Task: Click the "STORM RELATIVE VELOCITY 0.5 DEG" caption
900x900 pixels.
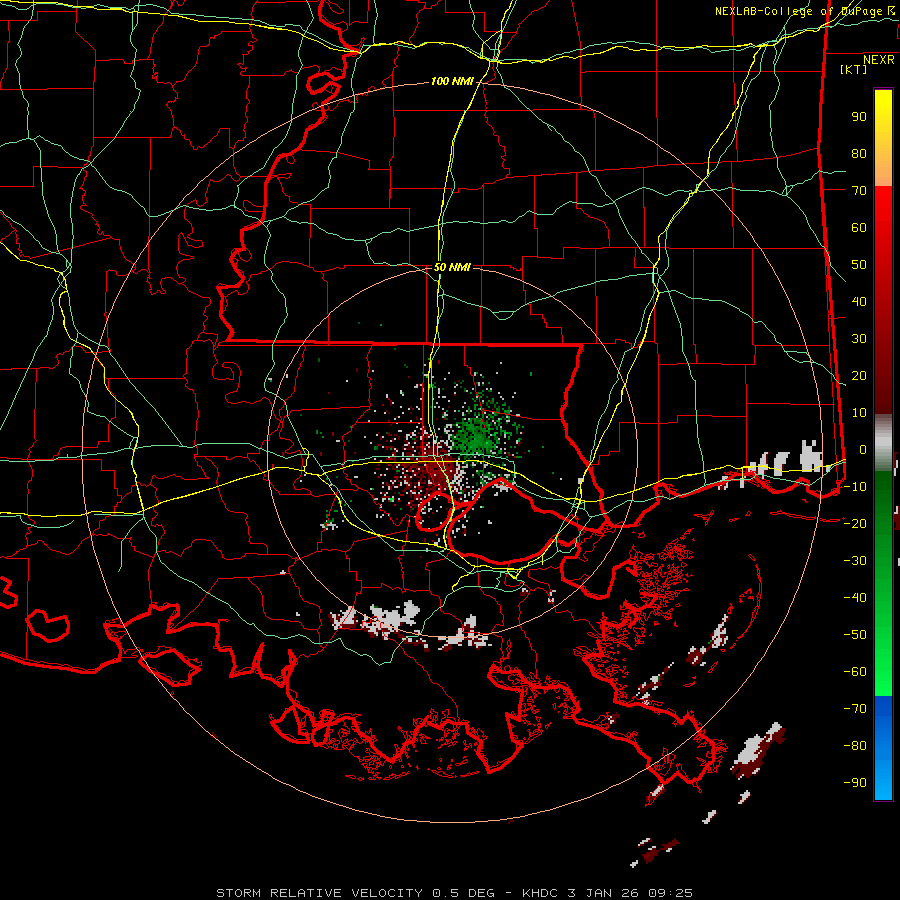Action: coord(355,893)
